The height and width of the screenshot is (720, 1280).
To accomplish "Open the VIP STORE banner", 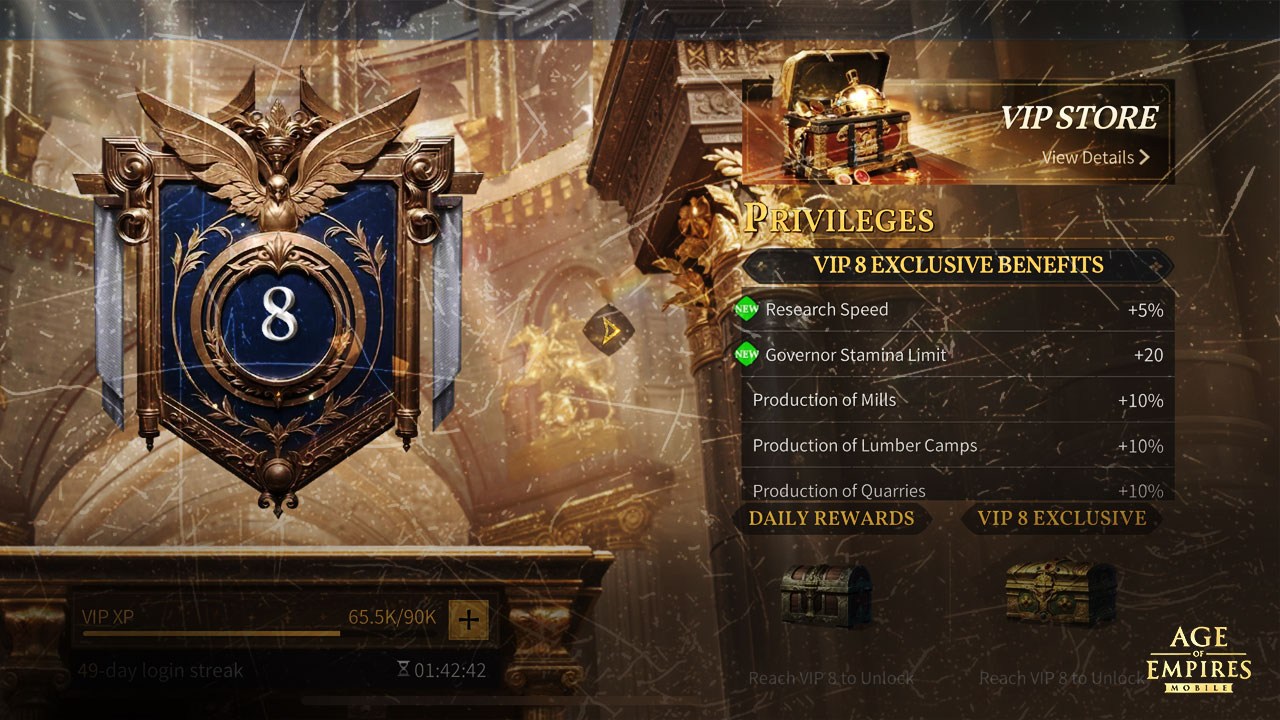I will [958, 132].
